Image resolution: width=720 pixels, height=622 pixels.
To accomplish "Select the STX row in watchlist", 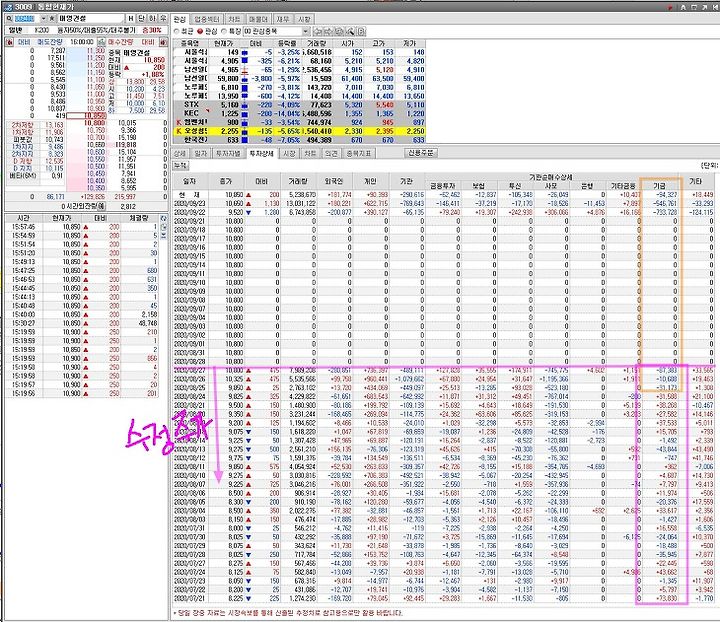I will click(x=299, y=105).
